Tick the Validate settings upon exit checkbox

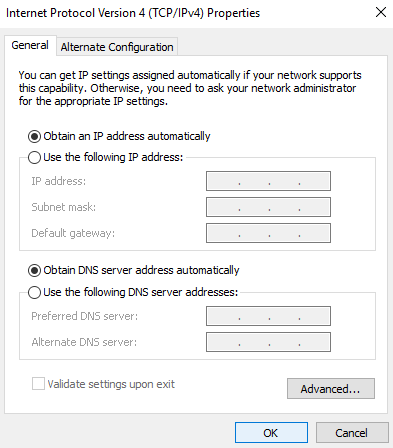pos(38,384)
